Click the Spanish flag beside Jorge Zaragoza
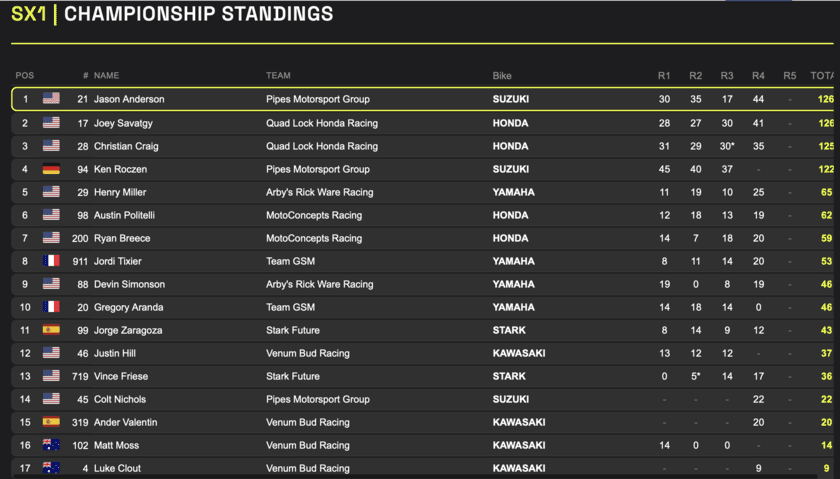This screenshot has width=840, height=479. (x=51, y=330)
